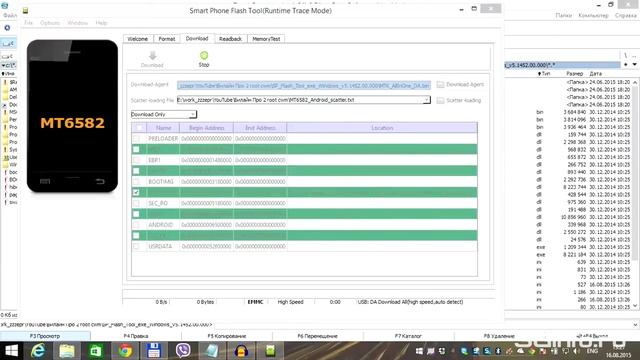The width and height of the screenshot is (640, 360).
Task: Open the Help menu
Action: tap(101, 23)
